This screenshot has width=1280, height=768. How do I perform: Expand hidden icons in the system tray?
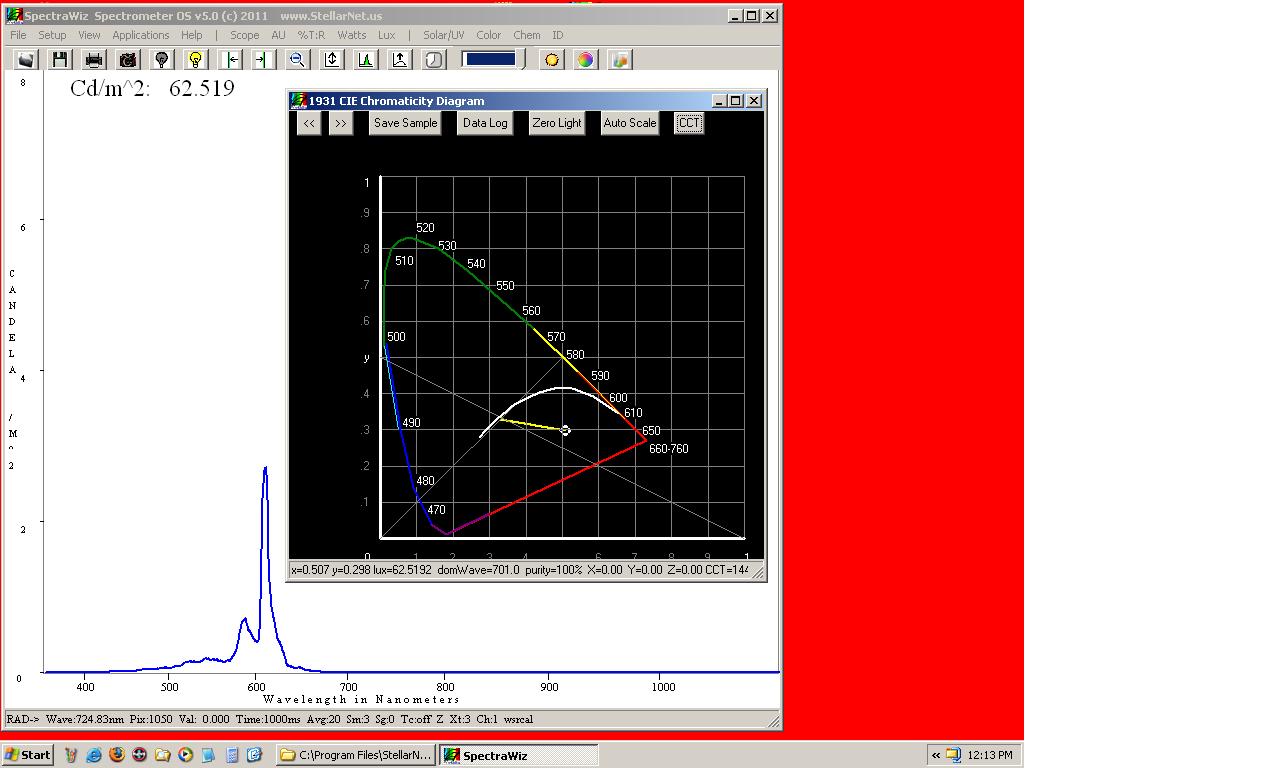pyautogui.click(x=934, y=755)
